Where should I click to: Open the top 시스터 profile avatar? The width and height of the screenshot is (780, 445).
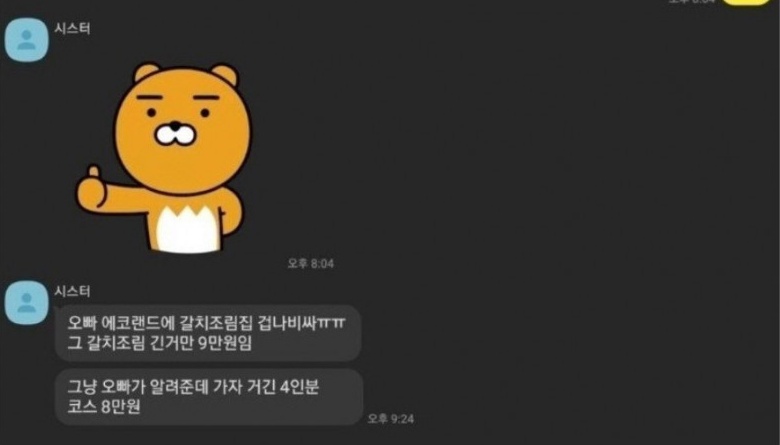[x=26, y=40]
